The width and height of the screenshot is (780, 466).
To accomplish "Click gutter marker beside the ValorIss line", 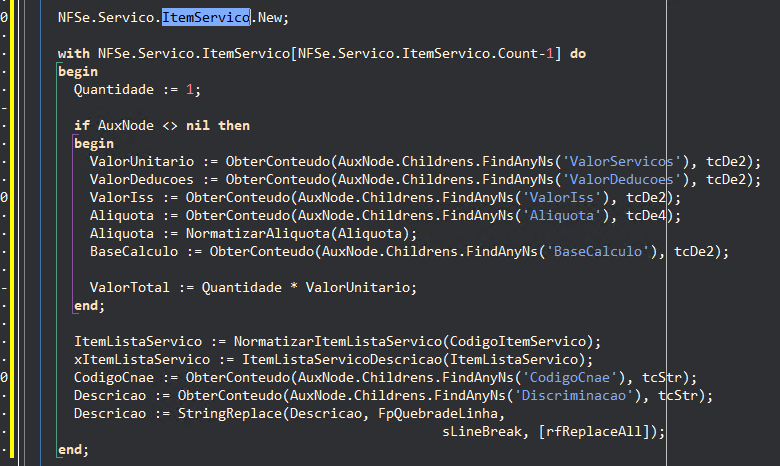I will pyautogui.click(x=4, y=197).
